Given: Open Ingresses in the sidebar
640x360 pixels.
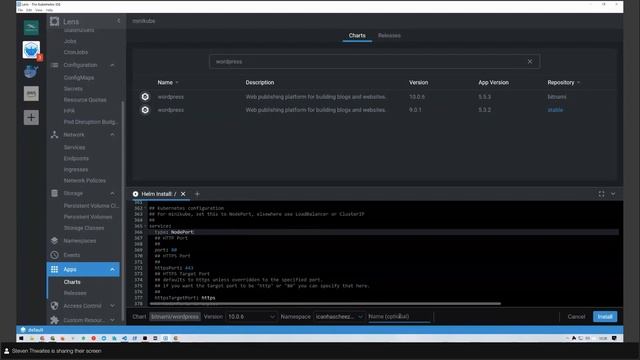Looking at the screenshot, I should click(76, 169).
